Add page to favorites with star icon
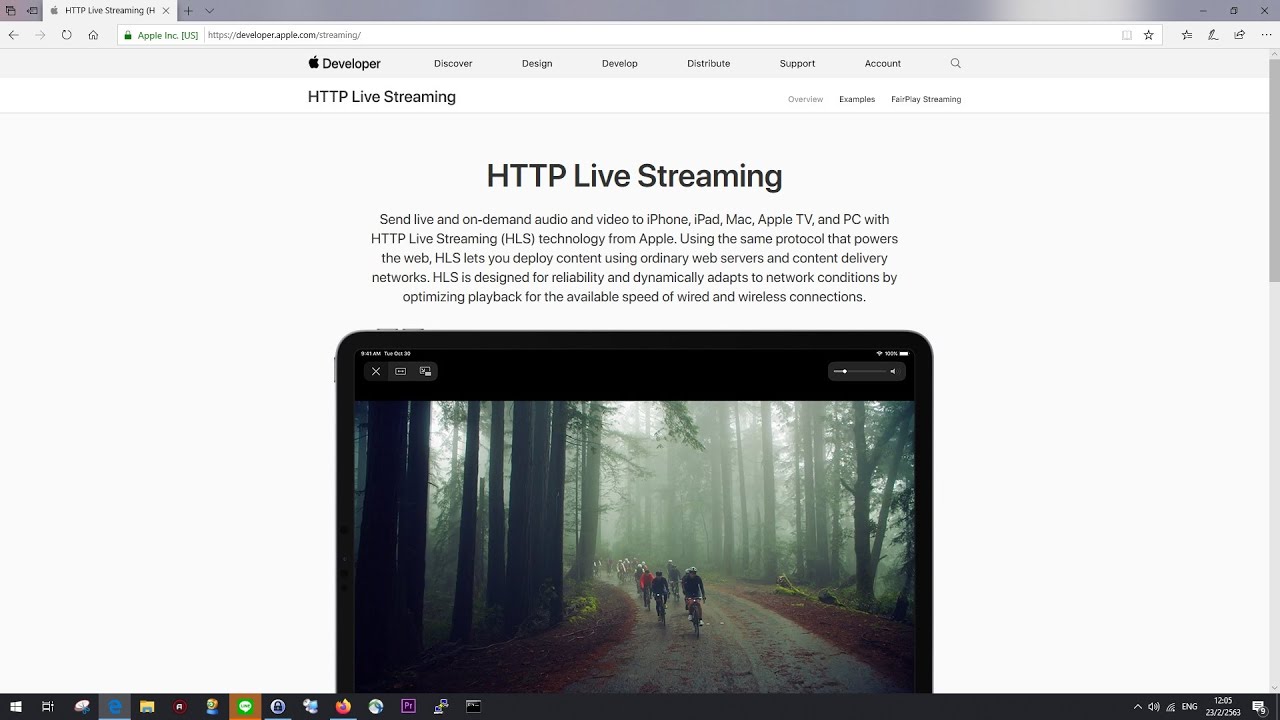 coord(1149,35)
